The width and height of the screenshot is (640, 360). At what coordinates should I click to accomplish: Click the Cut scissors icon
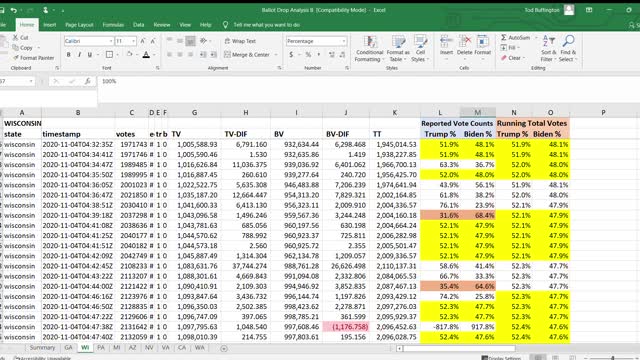[x=16, y=38]
